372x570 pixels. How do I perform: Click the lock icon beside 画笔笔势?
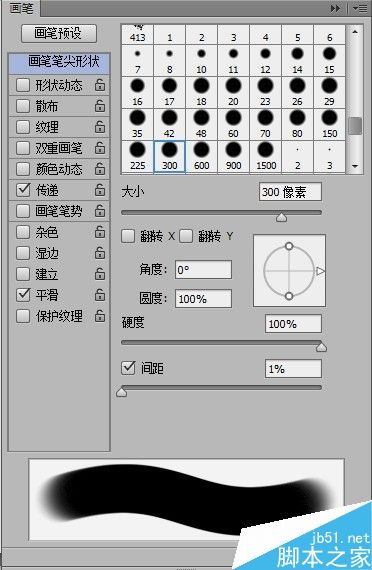pyautogui.click(x=100, y=211)
